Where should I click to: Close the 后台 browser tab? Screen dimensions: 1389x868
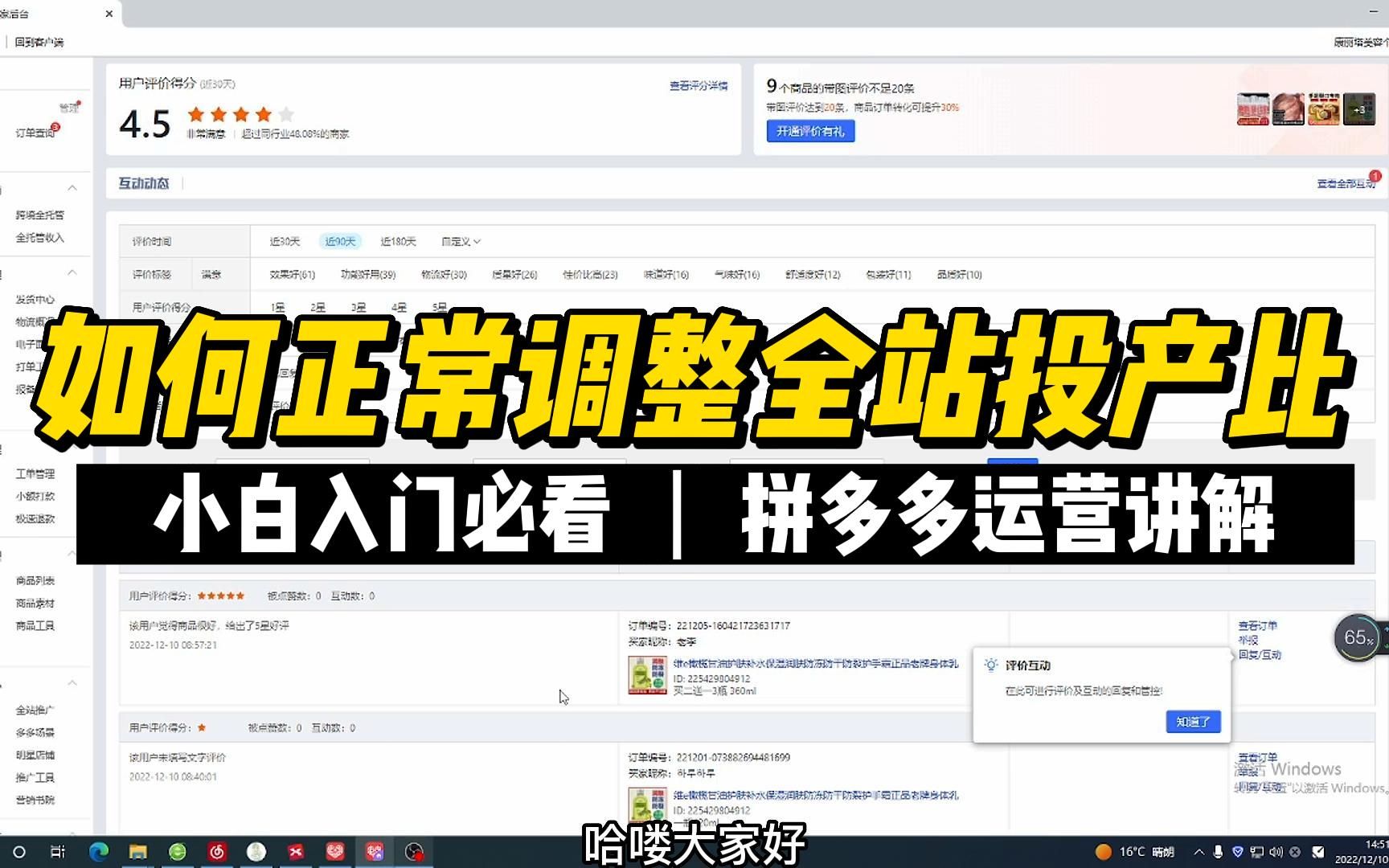tap(109, 14)
